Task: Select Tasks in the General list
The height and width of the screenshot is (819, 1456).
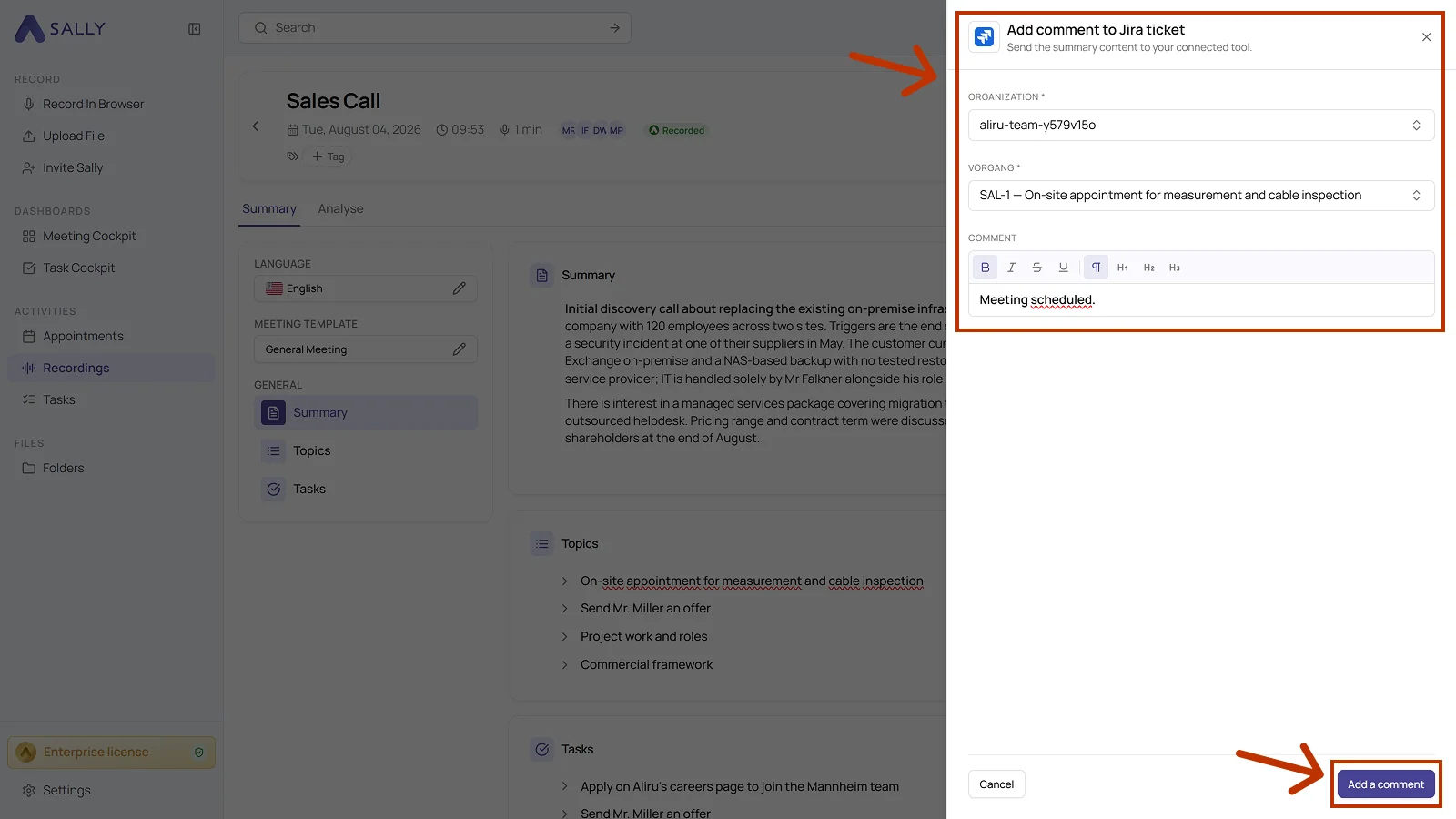Action: [x=366, y=490]
